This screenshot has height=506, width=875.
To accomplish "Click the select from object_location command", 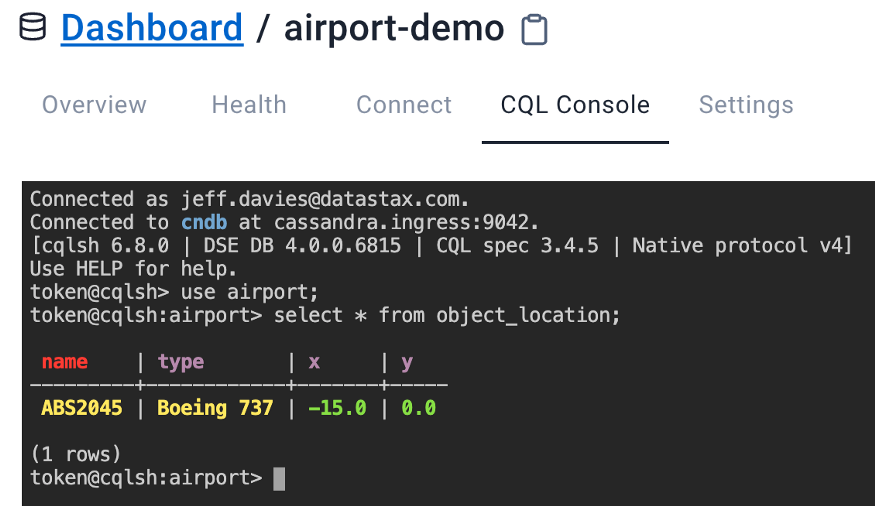I will (447, 315).
